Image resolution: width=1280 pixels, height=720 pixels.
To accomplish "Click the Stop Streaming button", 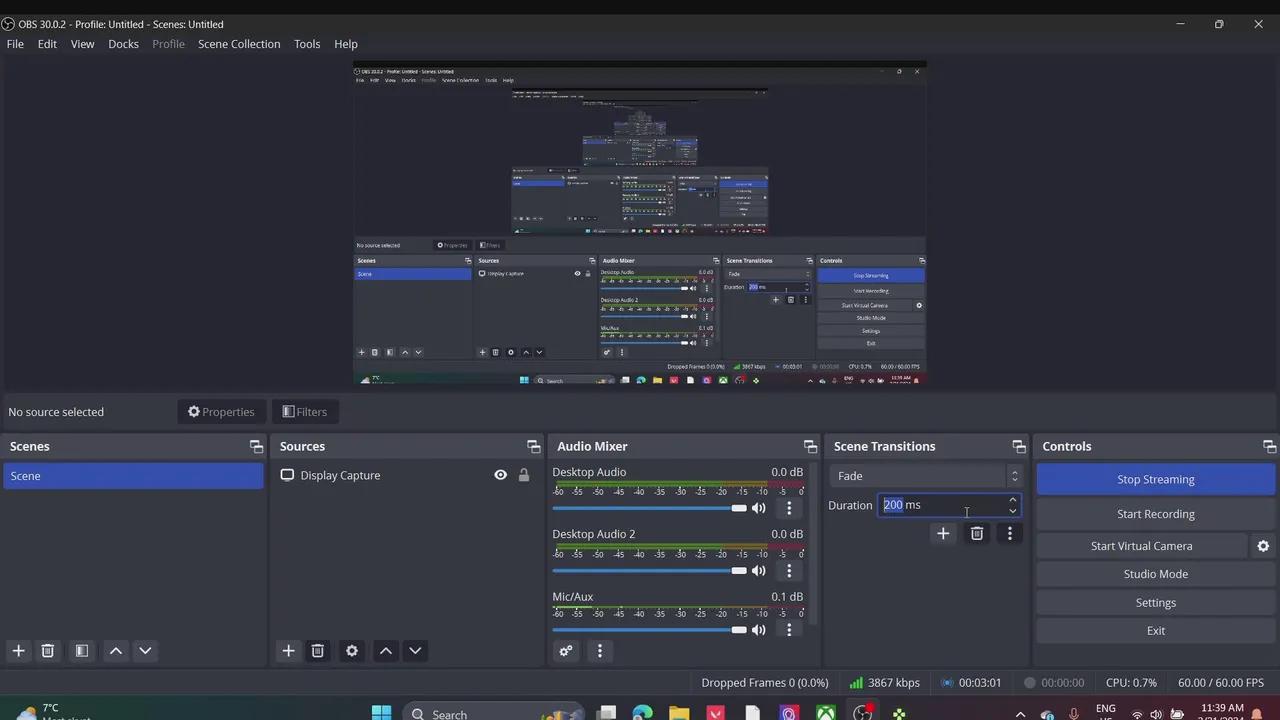I will pos(1155,479).
